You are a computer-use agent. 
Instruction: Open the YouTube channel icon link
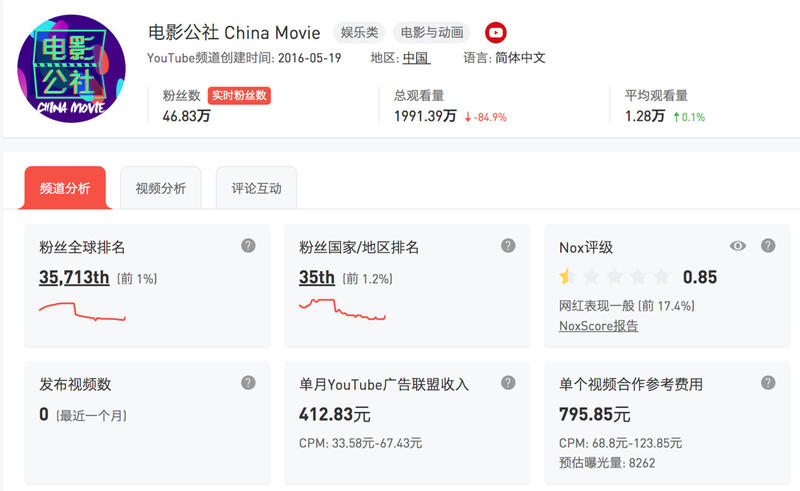(495, 33)
